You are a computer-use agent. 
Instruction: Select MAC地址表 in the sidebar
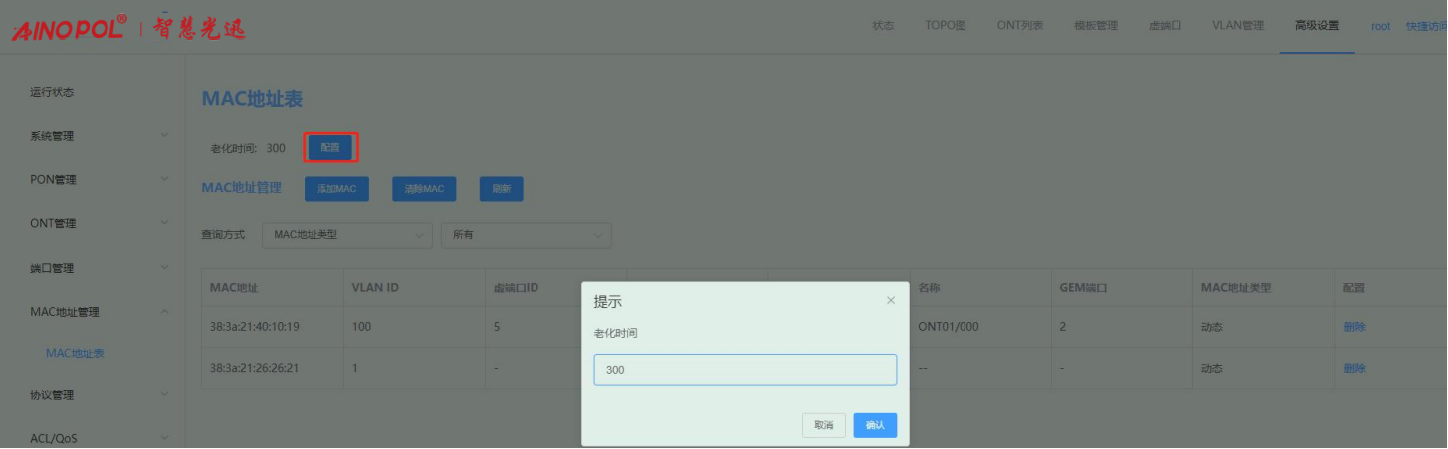[76, 353]
